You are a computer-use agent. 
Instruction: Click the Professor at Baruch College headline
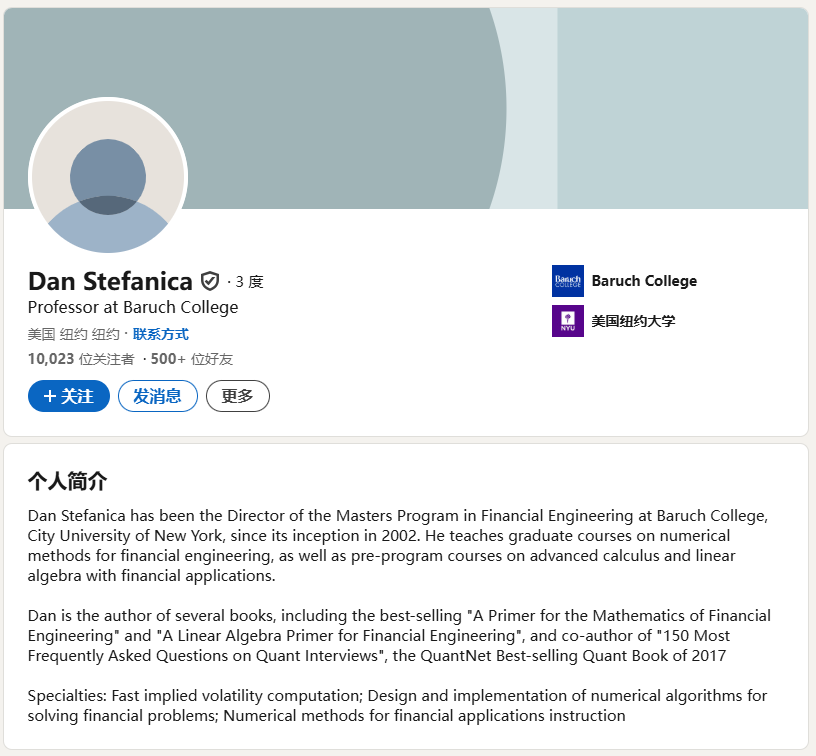133,307
